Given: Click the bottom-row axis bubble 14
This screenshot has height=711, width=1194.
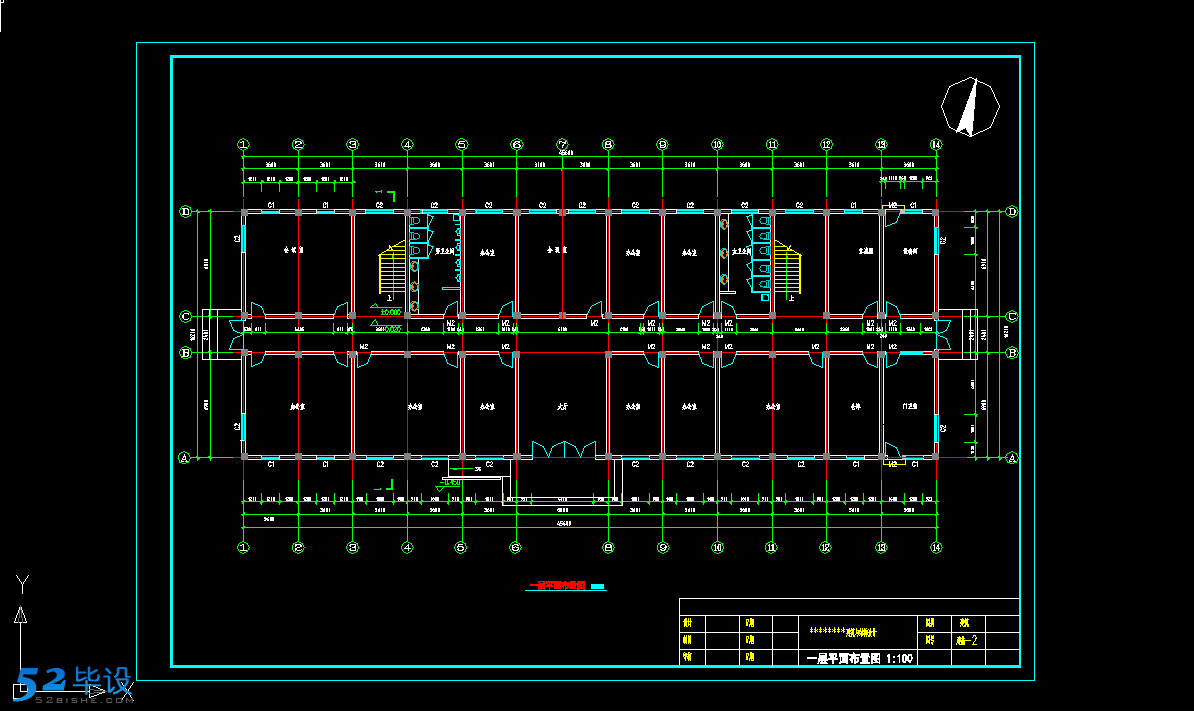Looking at the screenshot, I should pyautogui.click(x=936, y=547).
